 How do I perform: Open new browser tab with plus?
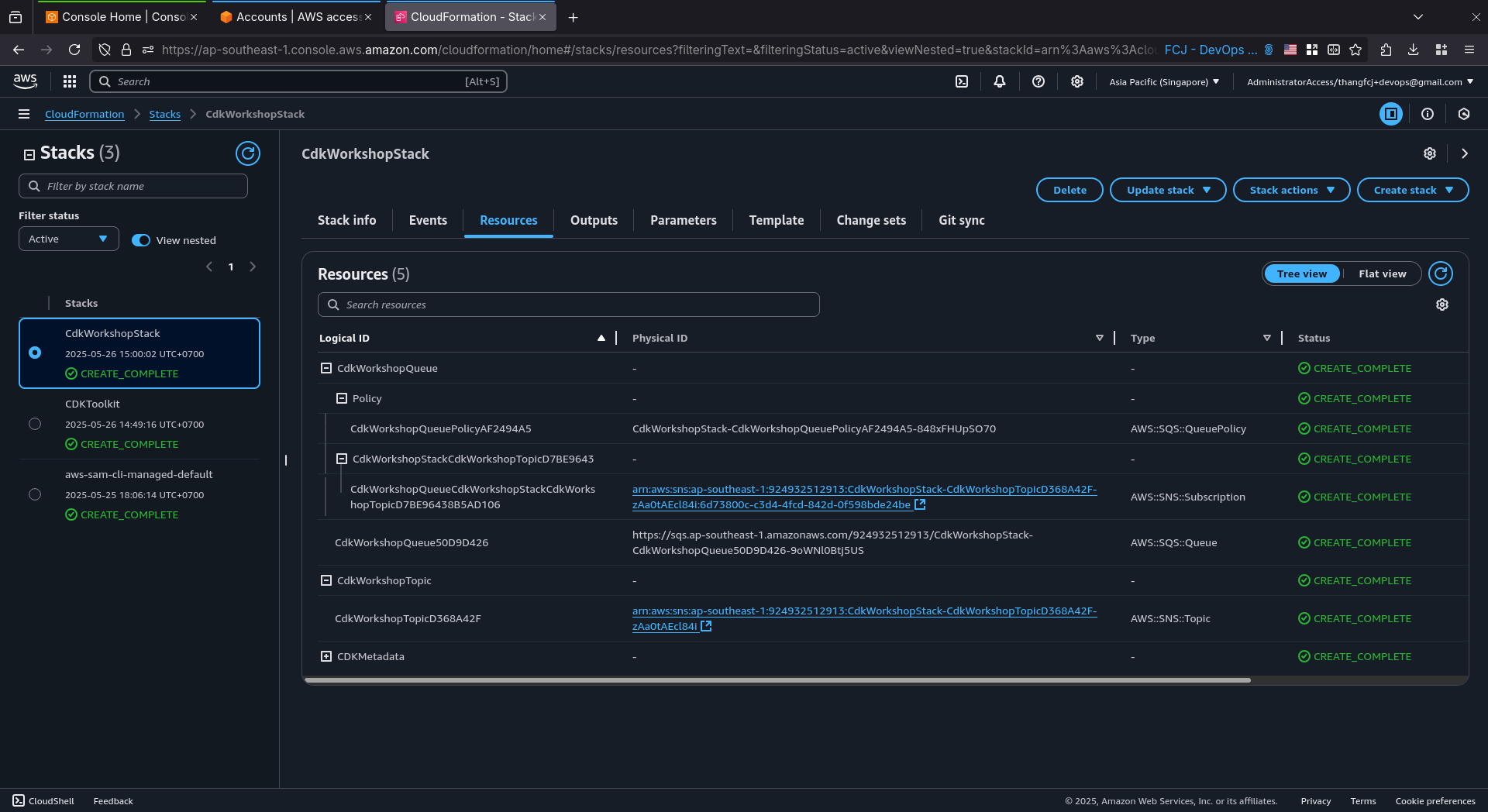coord(573,17)
